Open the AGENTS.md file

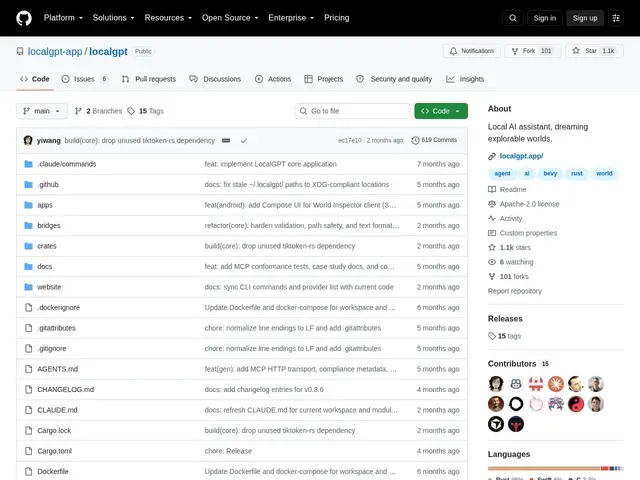point(58,369)
